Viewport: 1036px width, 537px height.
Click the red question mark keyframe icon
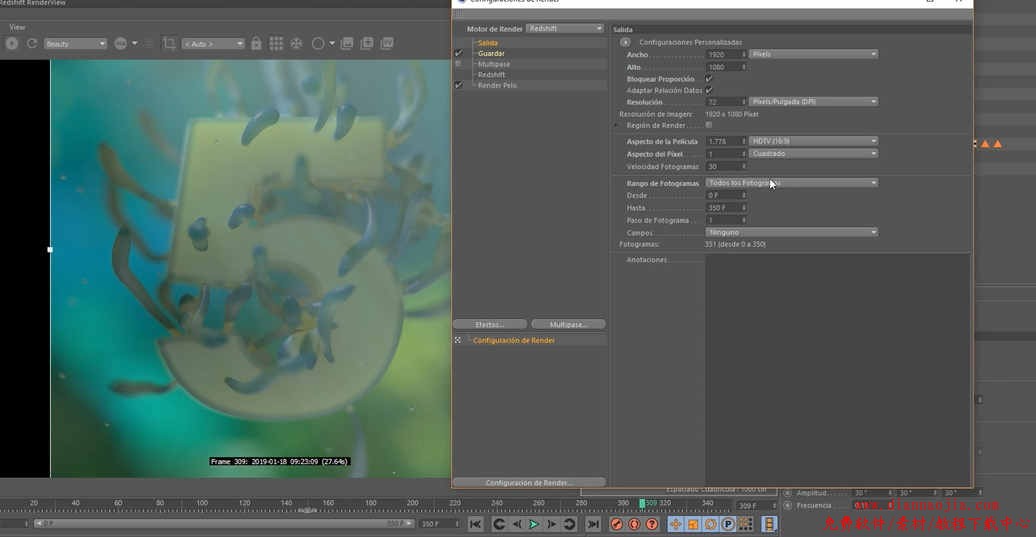tap(652, 524)
